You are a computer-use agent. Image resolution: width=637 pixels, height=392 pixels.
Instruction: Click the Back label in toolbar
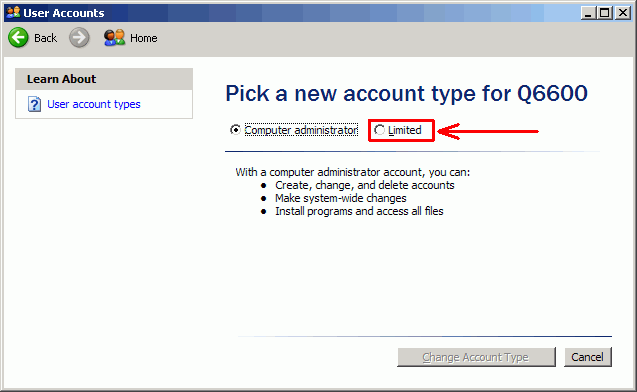coord(46,38)
